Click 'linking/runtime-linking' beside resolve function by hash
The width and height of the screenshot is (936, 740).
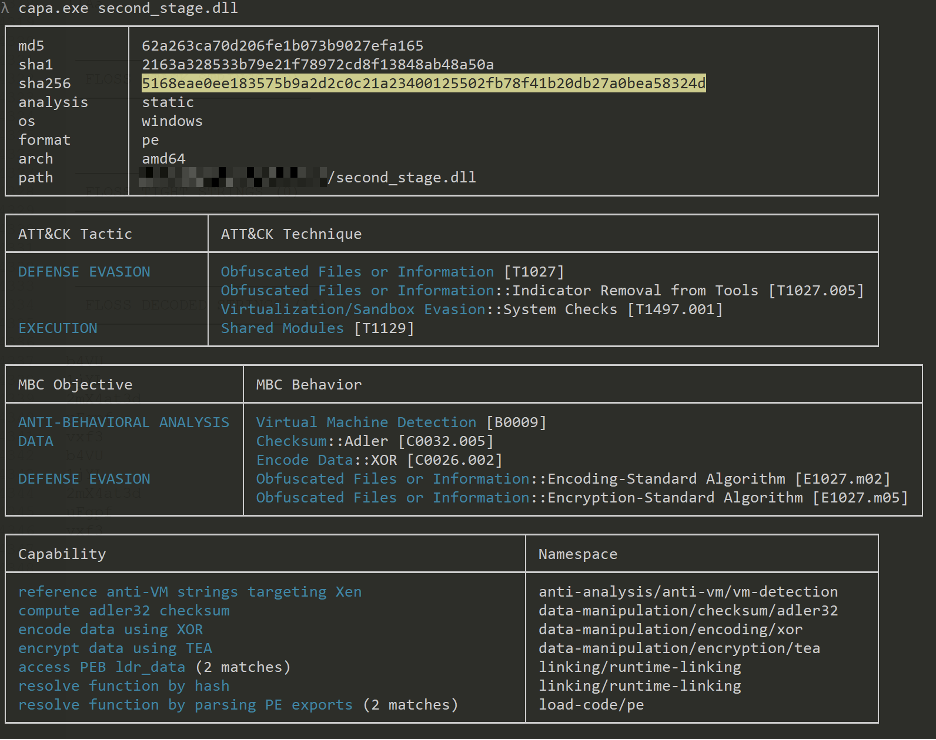coord(640,686)
